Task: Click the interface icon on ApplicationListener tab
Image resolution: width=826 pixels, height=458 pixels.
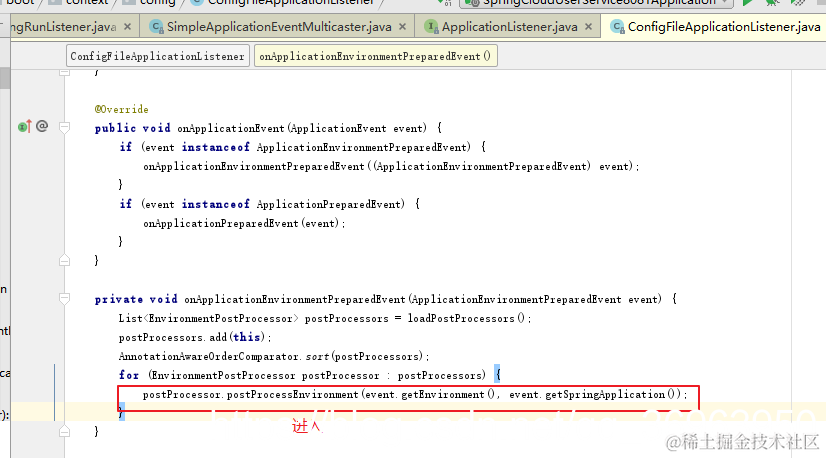Action: point(431,26)
